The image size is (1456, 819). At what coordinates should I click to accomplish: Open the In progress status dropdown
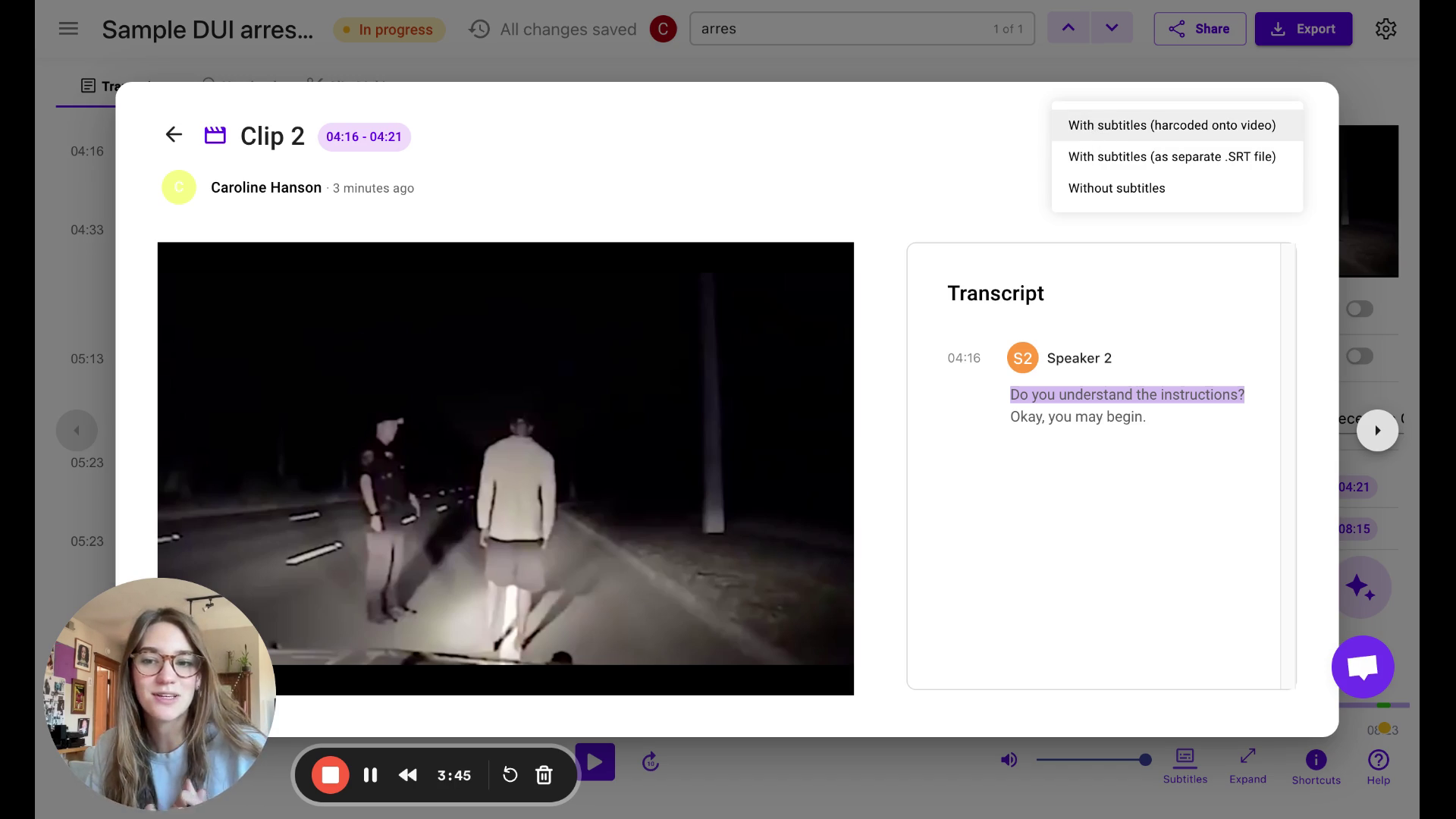point(389,30)
